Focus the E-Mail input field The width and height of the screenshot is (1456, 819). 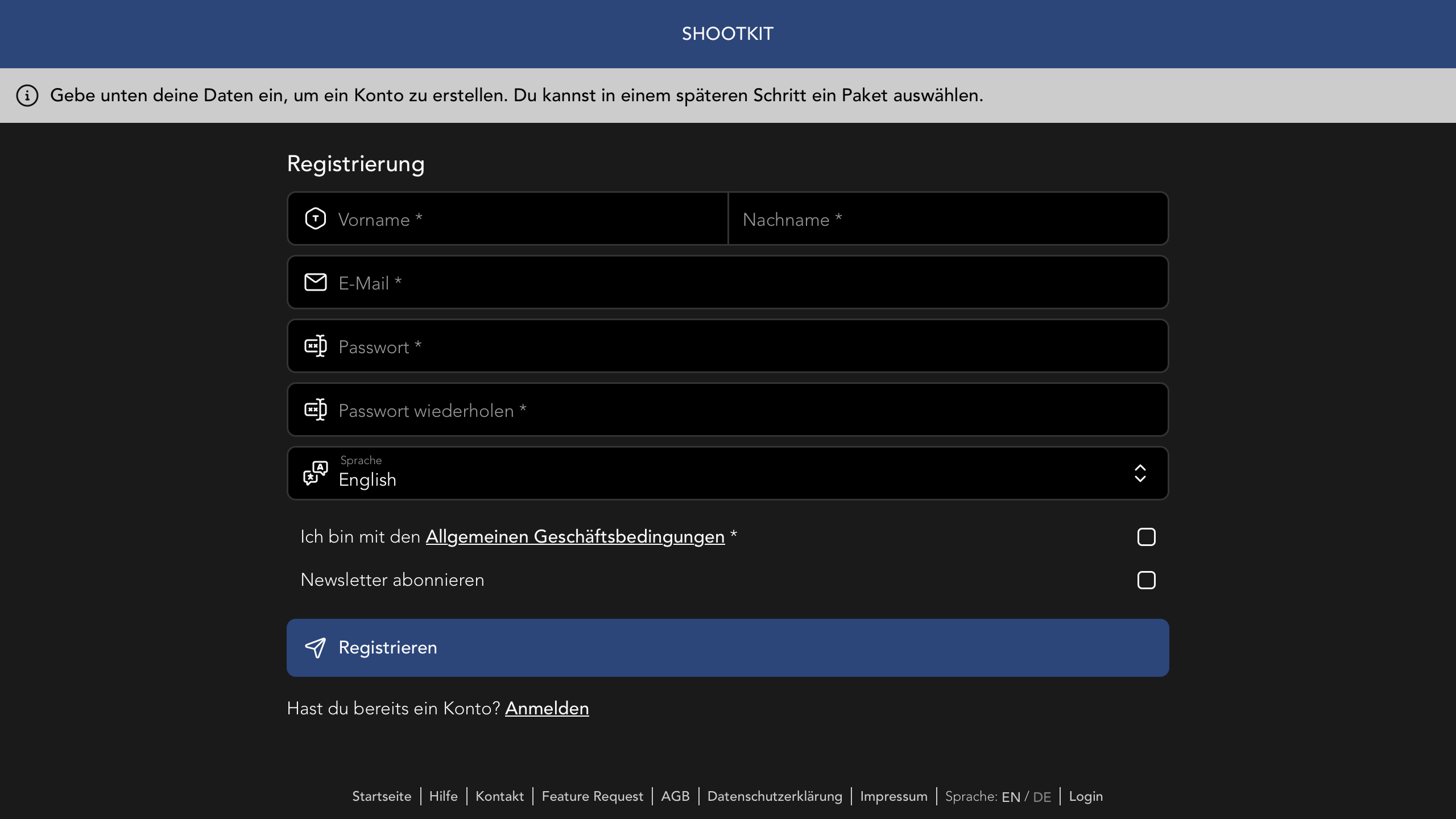tap(728, 282)
